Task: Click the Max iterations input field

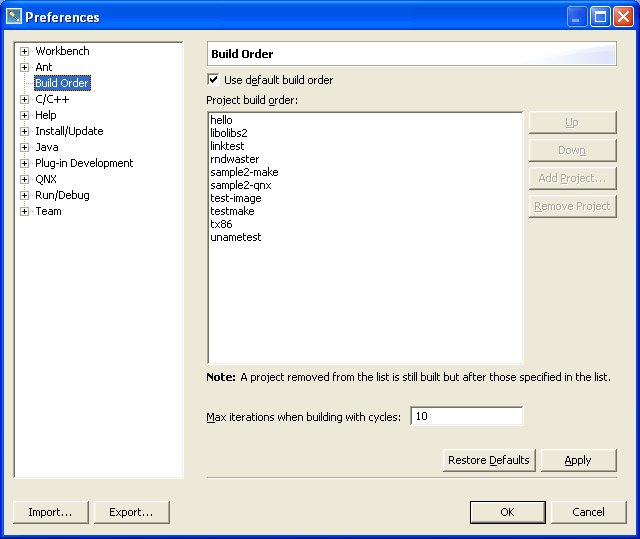Action: [x=465, y=416]
